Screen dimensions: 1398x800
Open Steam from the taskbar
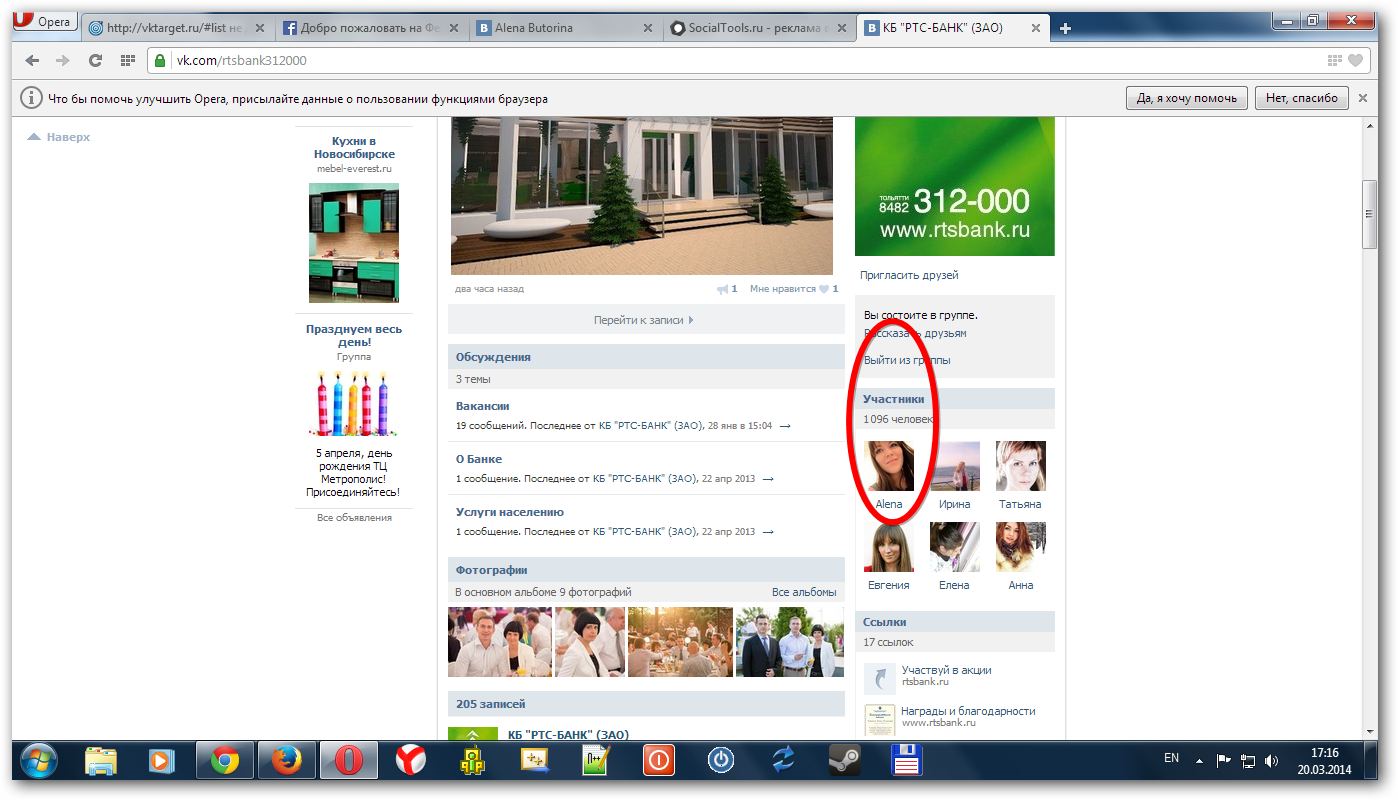pos(844,761)
